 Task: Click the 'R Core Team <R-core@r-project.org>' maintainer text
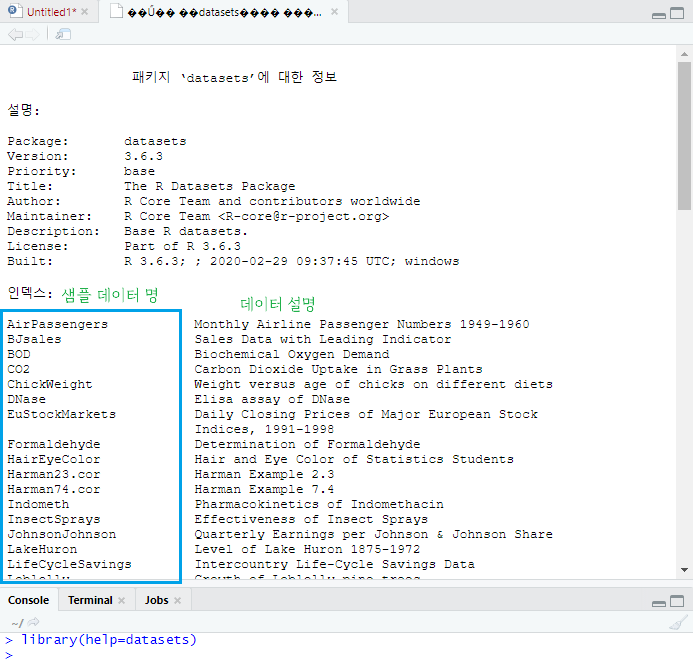(x=256, y=217)
